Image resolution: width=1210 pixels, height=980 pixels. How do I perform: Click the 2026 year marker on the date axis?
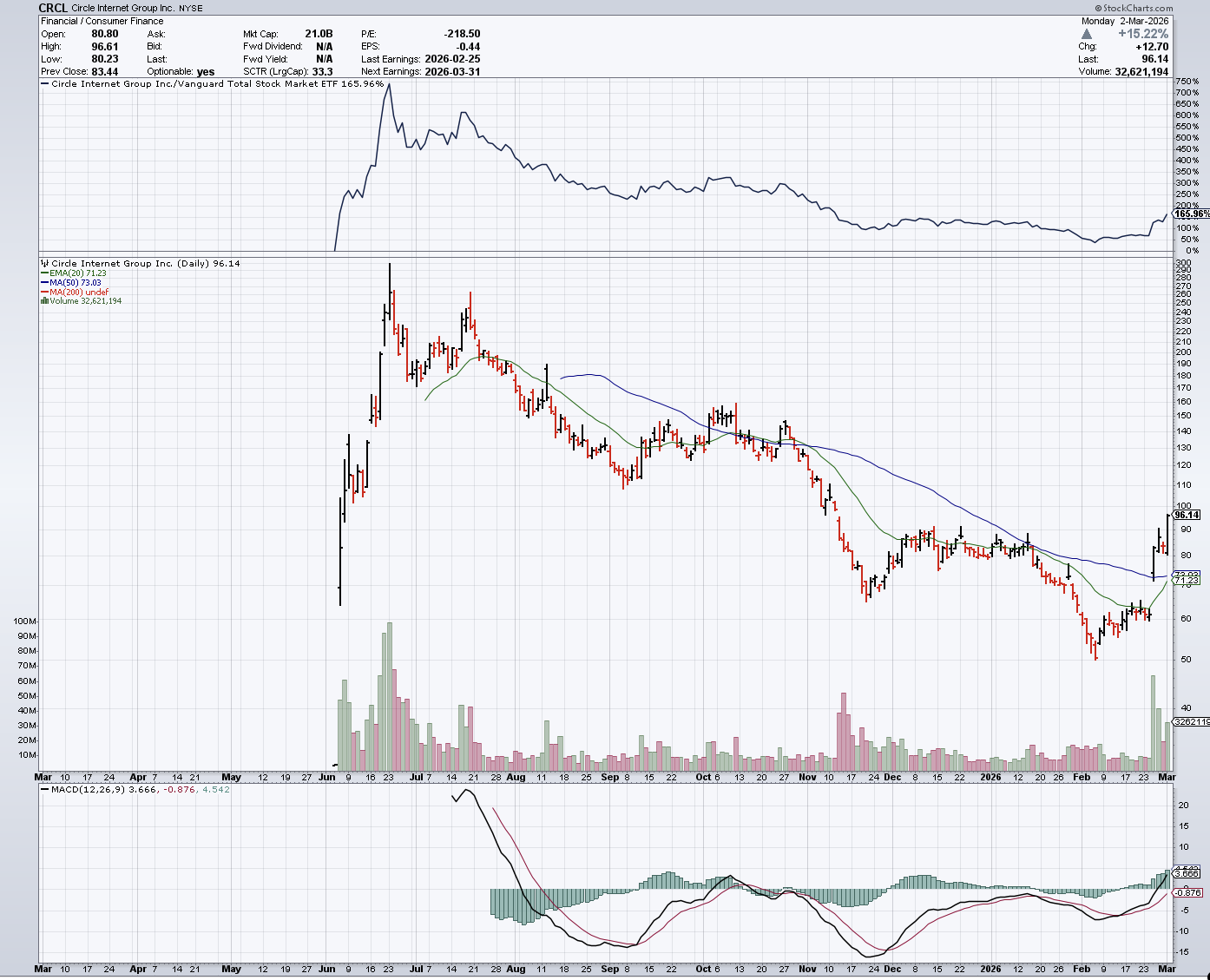pyautogui.click(x=990, y=777)
